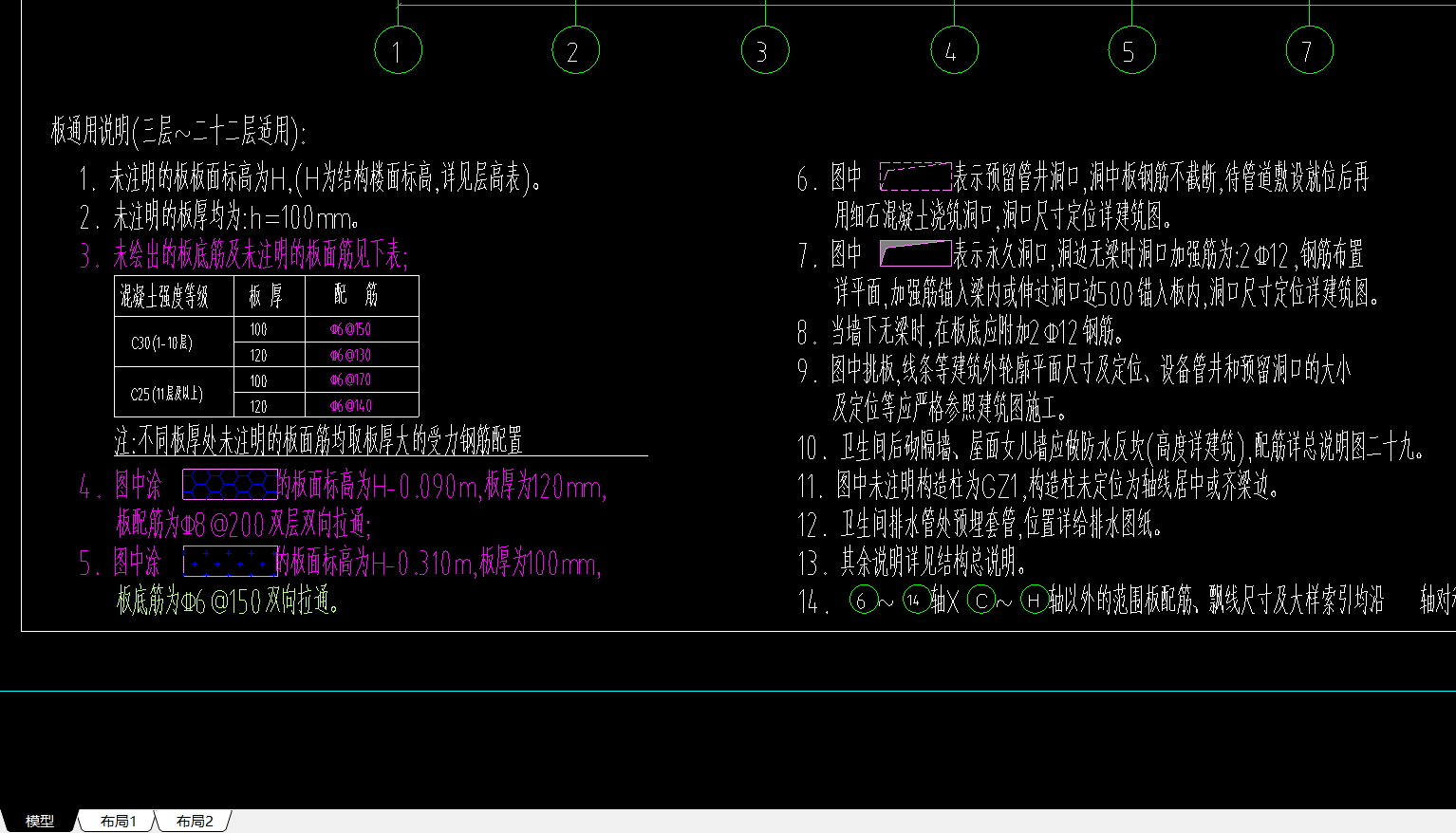This screenshot has width=1456, height=833.
Task: Select green text 板底筋为Φ6@150双向拉通
Action: 228,601
